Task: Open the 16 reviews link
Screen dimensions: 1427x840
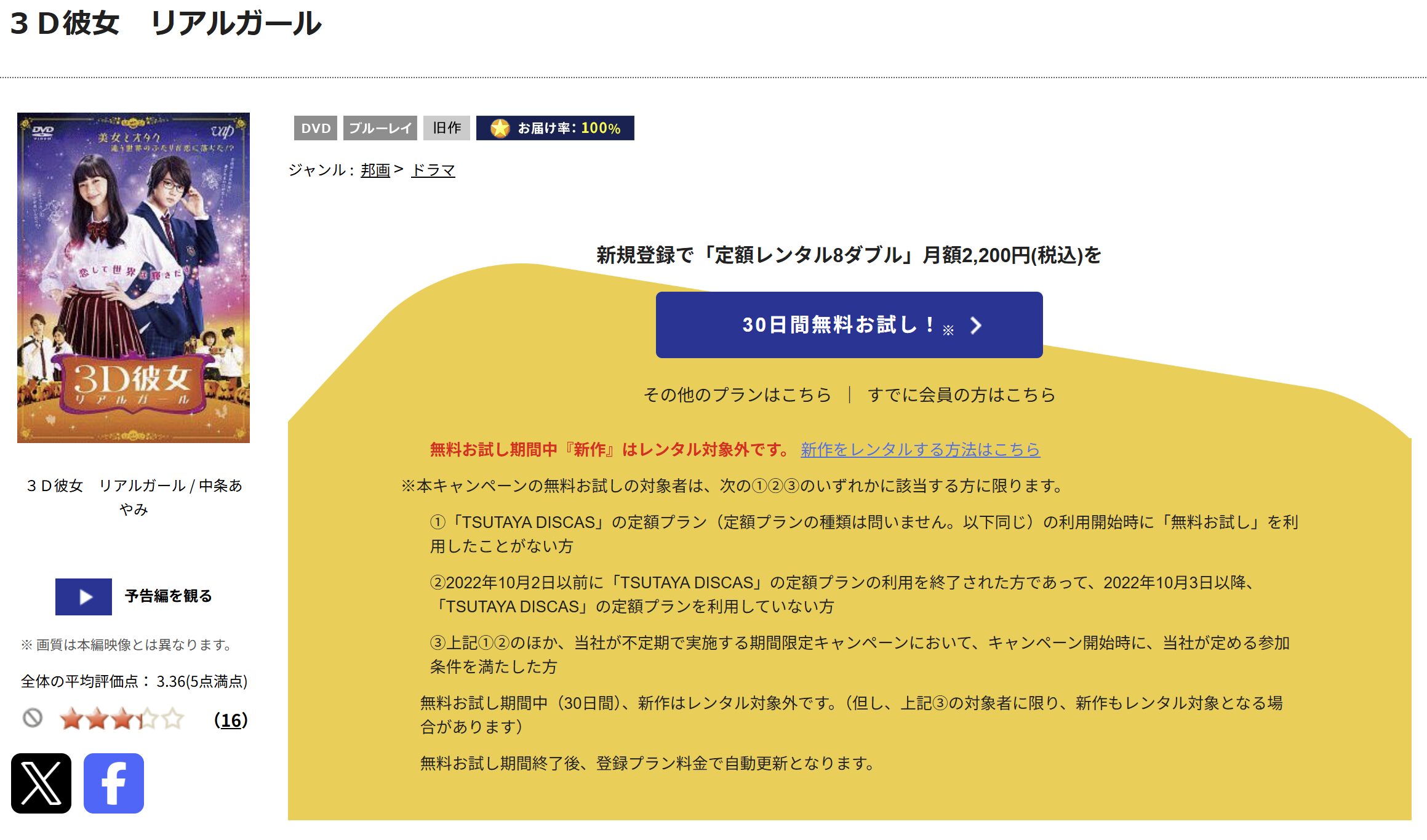Action: [231, 720]
